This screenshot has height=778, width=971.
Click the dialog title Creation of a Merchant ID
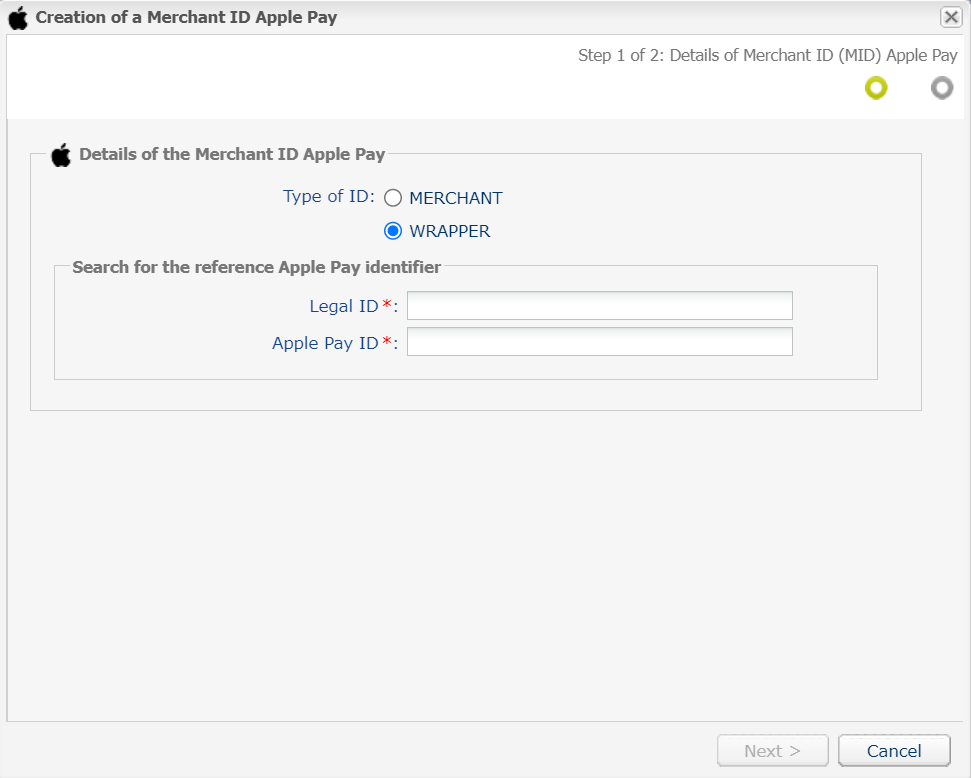pos(186,17)
